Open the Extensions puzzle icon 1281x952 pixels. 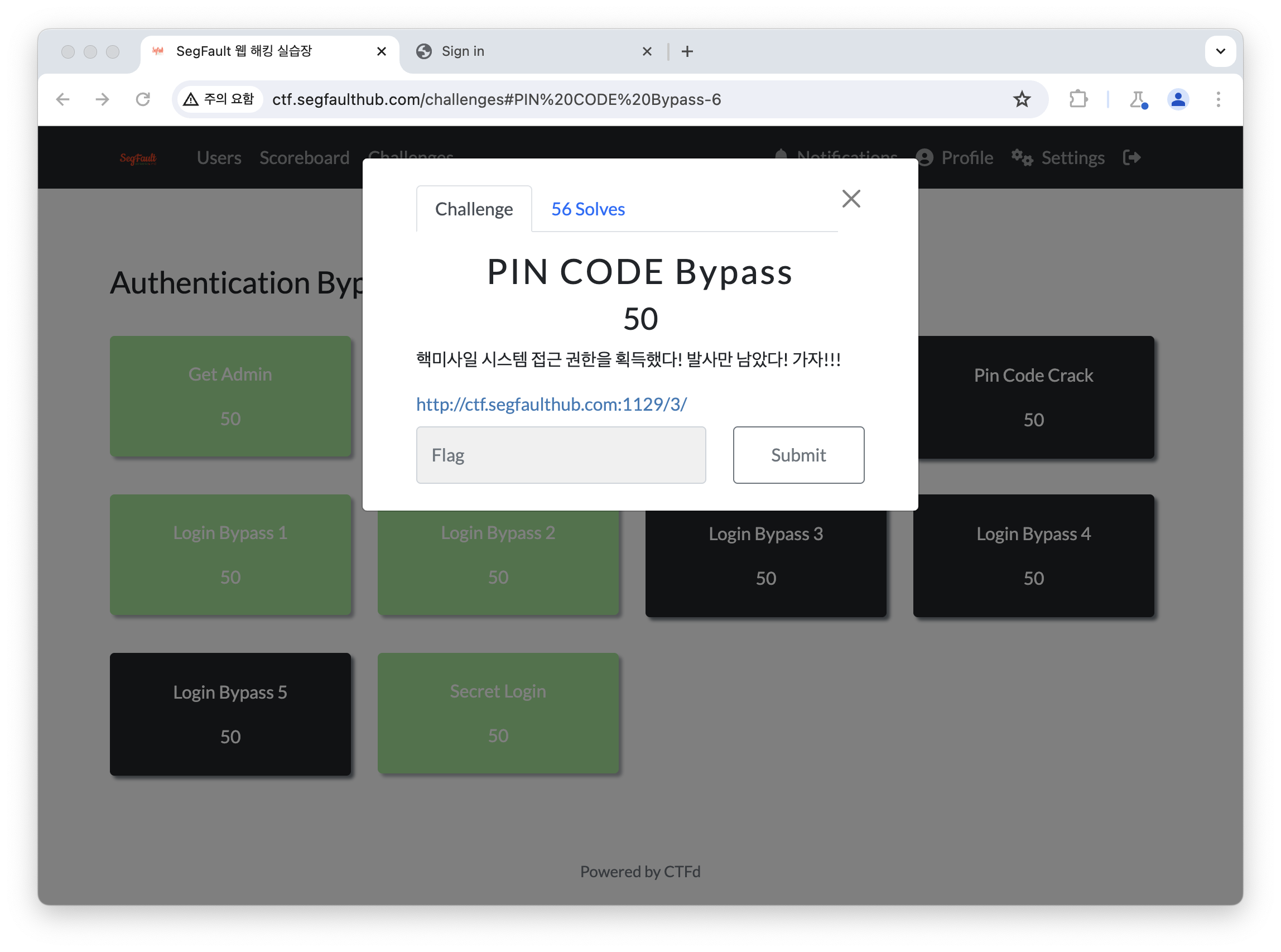coord(1077,99)
